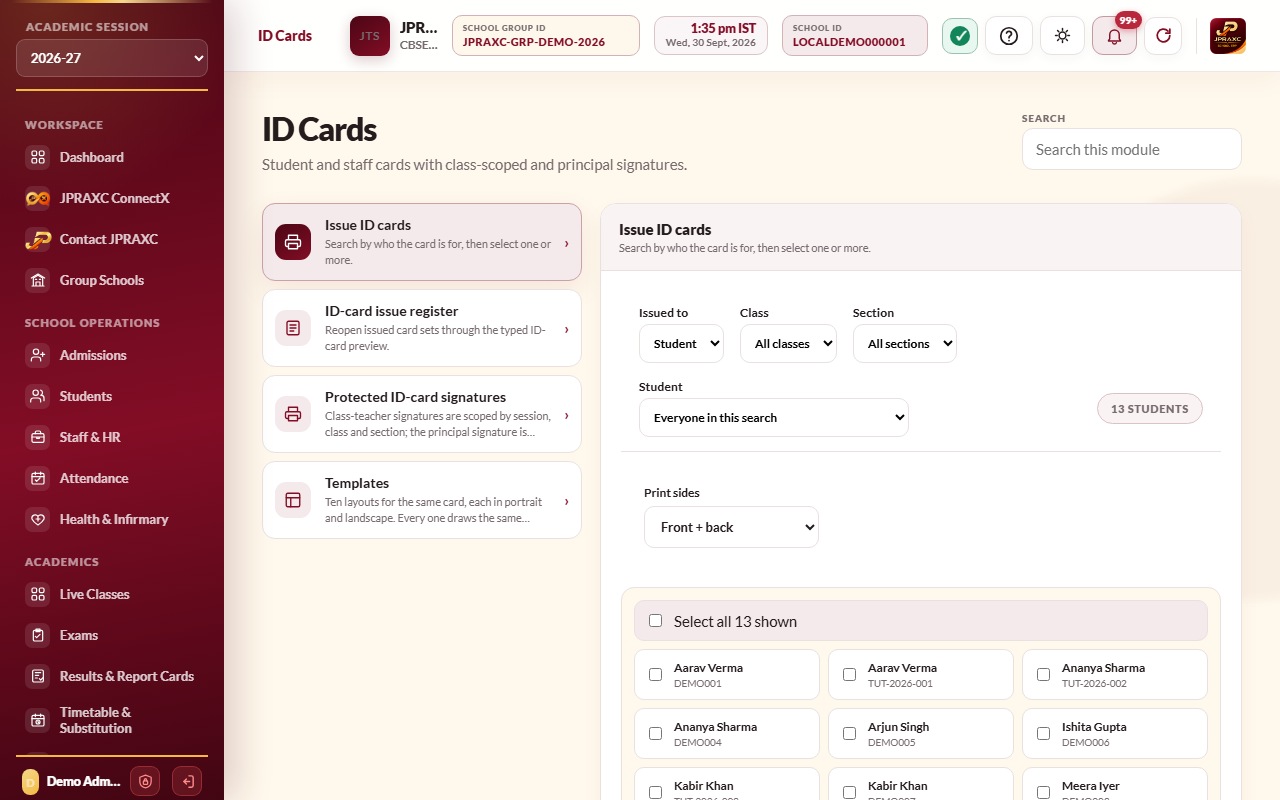Select Ananya Sharma TUT-2026-002 checkbox

[1044, 675]
